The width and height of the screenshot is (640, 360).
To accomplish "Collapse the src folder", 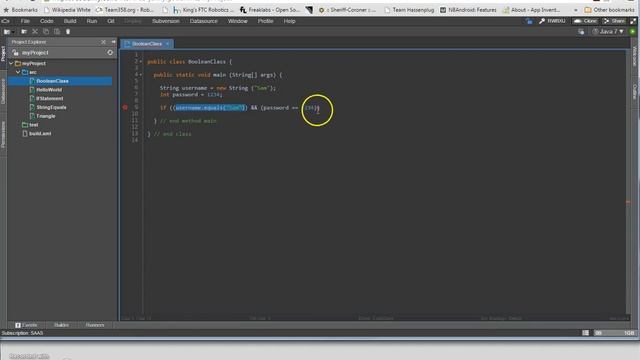I will point(18,72).
